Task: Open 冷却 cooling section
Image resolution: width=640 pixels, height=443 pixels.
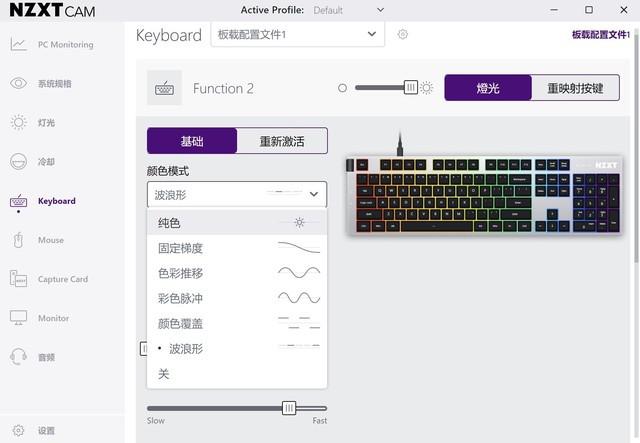Action: (x=46, y=162)
